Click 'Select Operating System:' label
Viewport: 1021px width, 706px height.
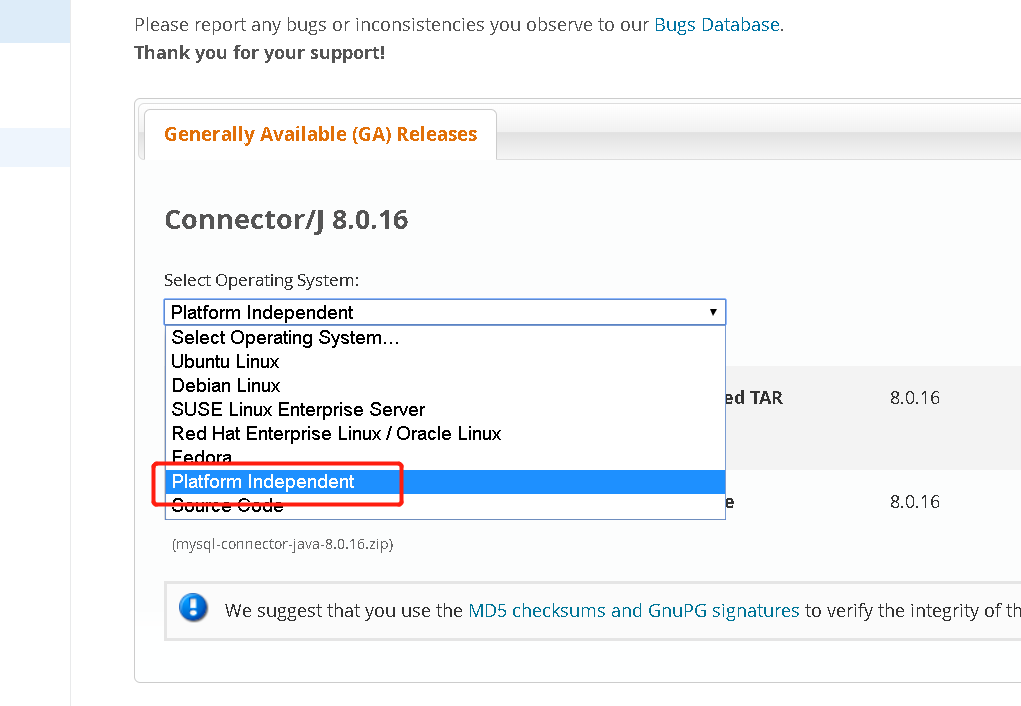coord(261,281)
